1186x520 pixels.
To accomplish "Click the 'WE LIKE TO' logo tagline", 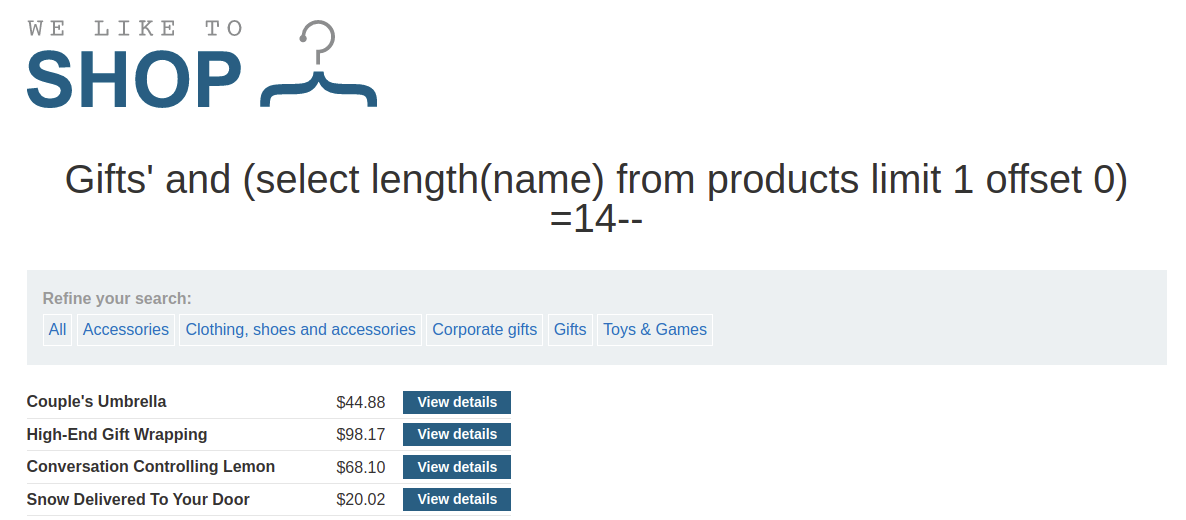I will pyautogui.click(x=134, y=28).
